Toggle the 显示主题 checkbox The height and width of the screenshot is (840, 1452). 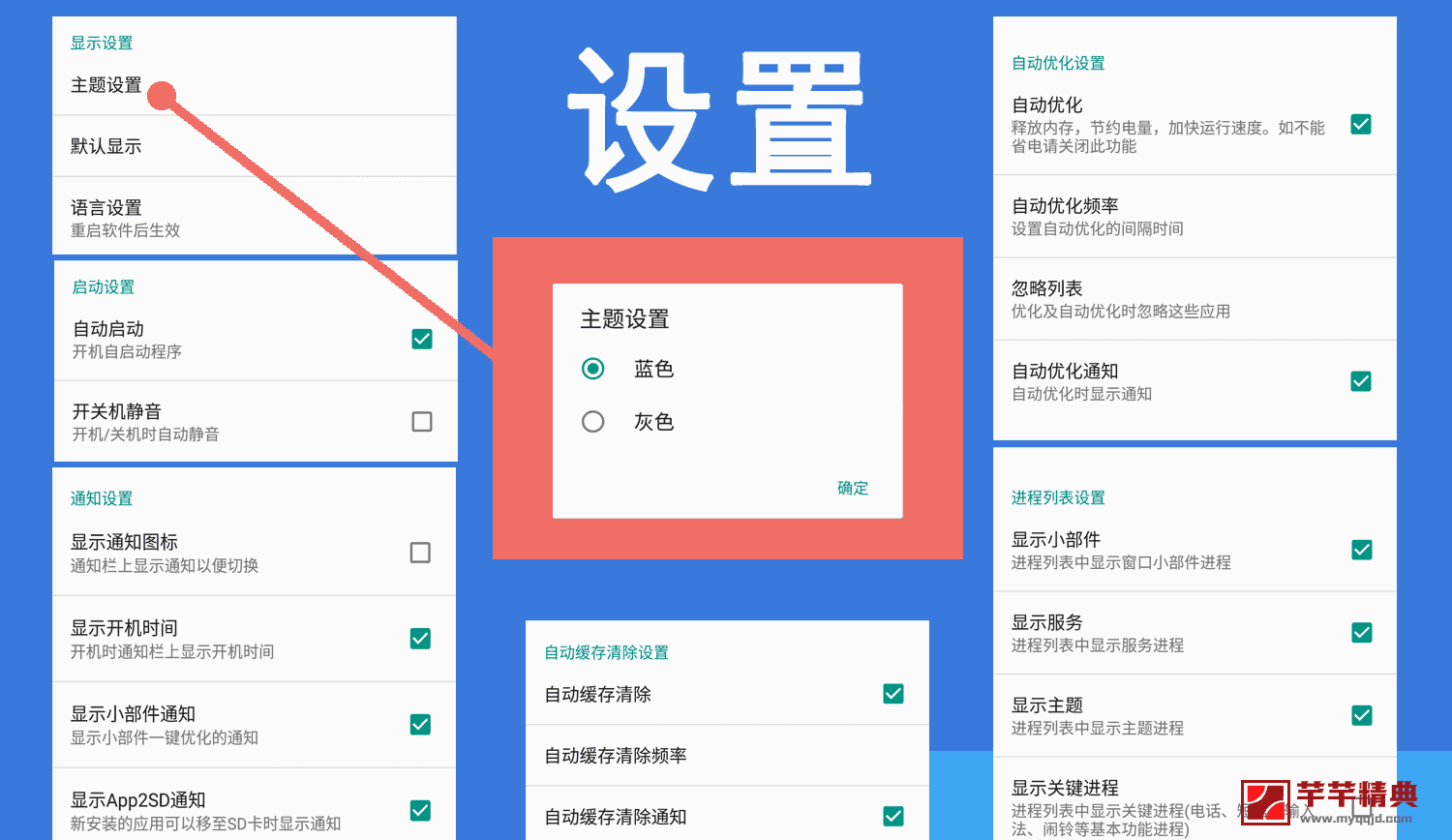1362,715
